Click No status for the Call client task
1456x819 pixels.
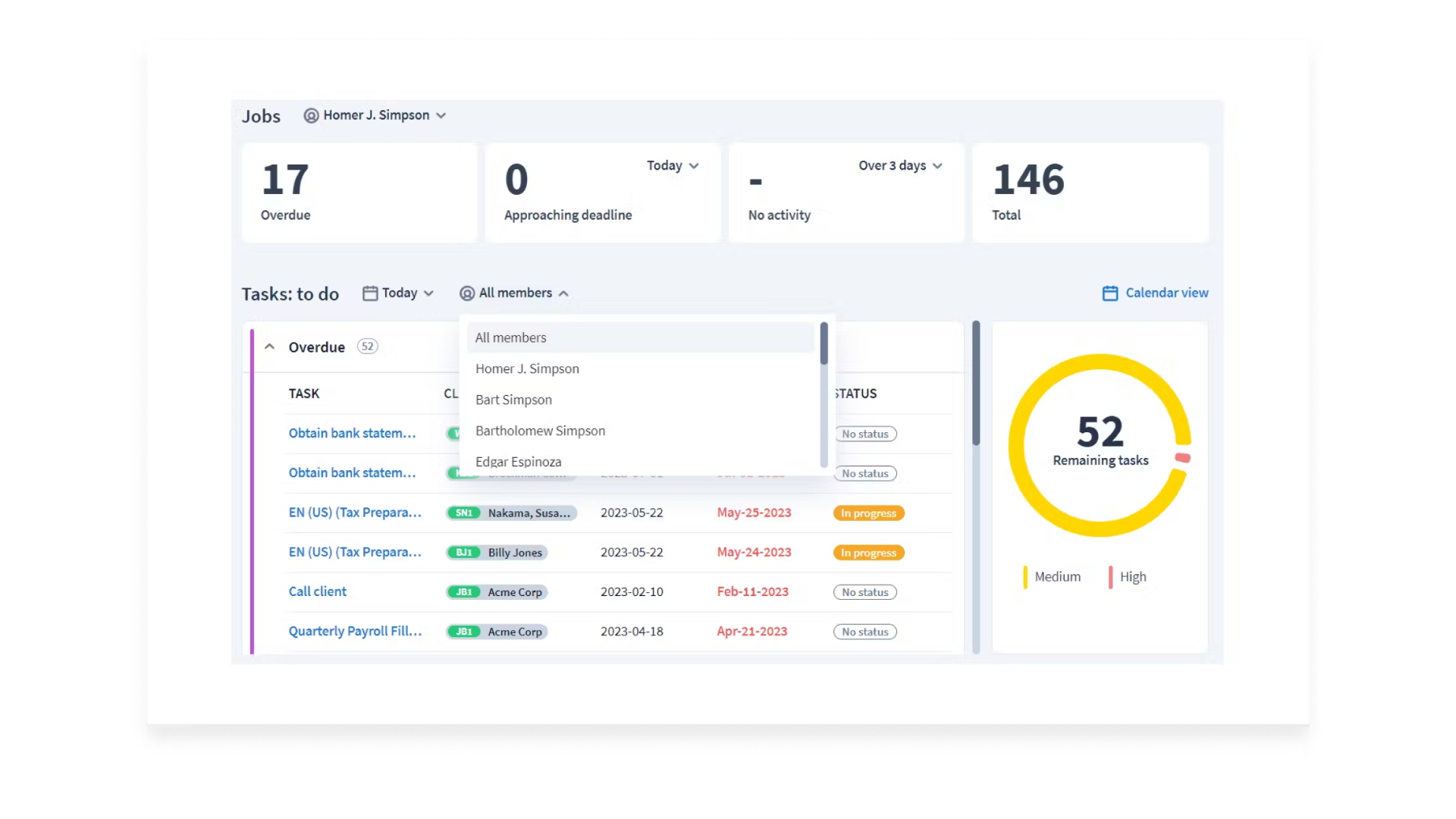point(864,592)
